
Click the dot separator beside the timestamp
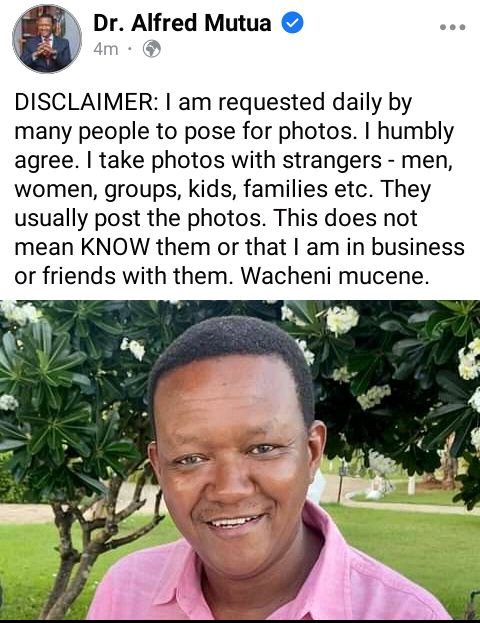pos(130,49)
